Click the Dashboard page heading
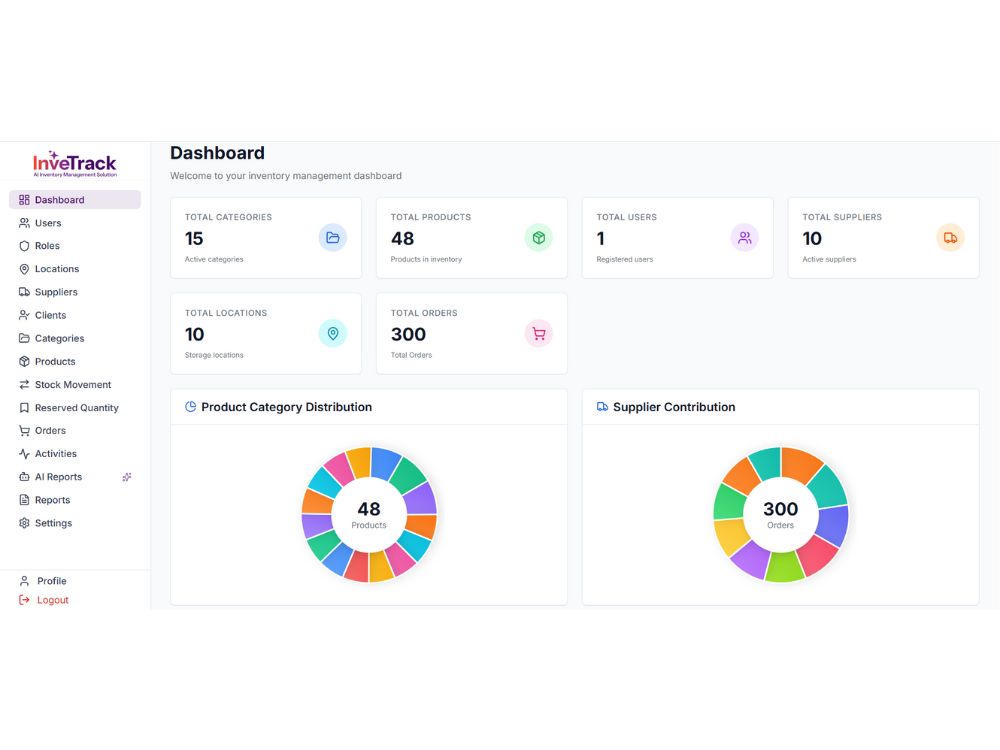This screenshot has width=1000, height=750. pos(217,153)
